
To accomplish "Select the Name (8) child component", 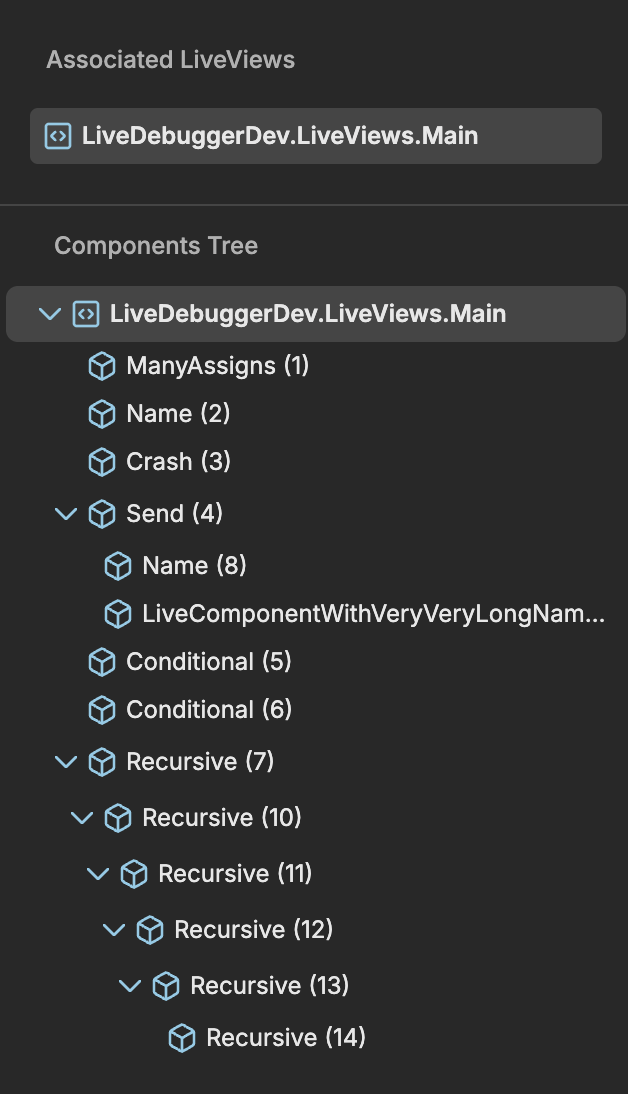I will pos(194,566).
